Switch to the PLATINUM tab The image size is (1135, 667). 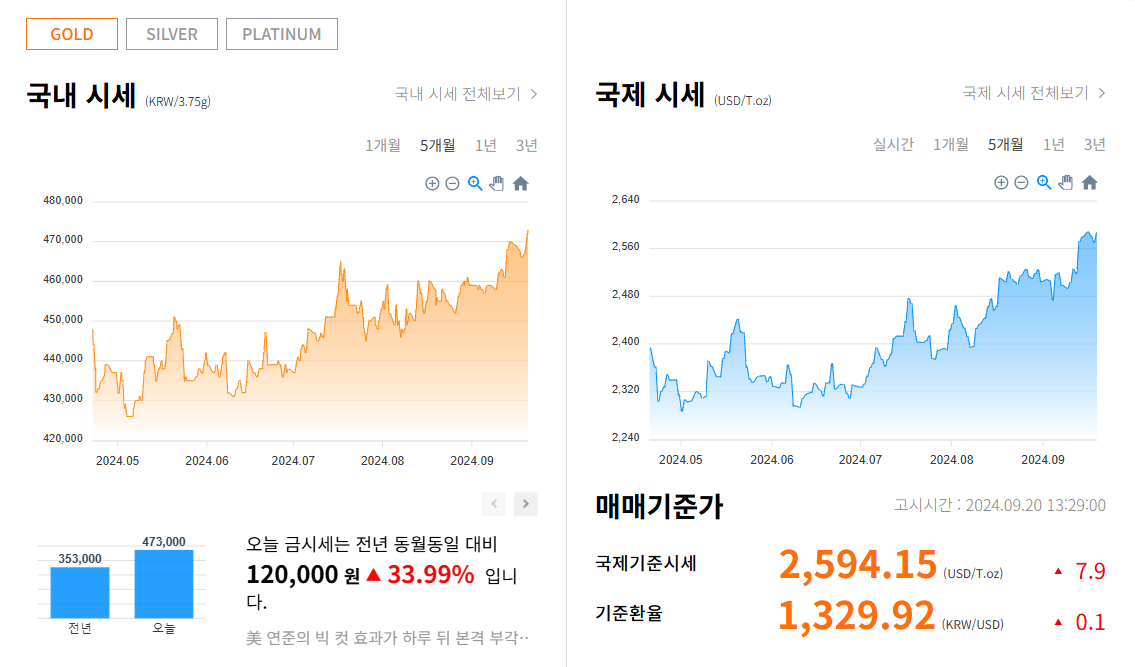click(281, 33)
